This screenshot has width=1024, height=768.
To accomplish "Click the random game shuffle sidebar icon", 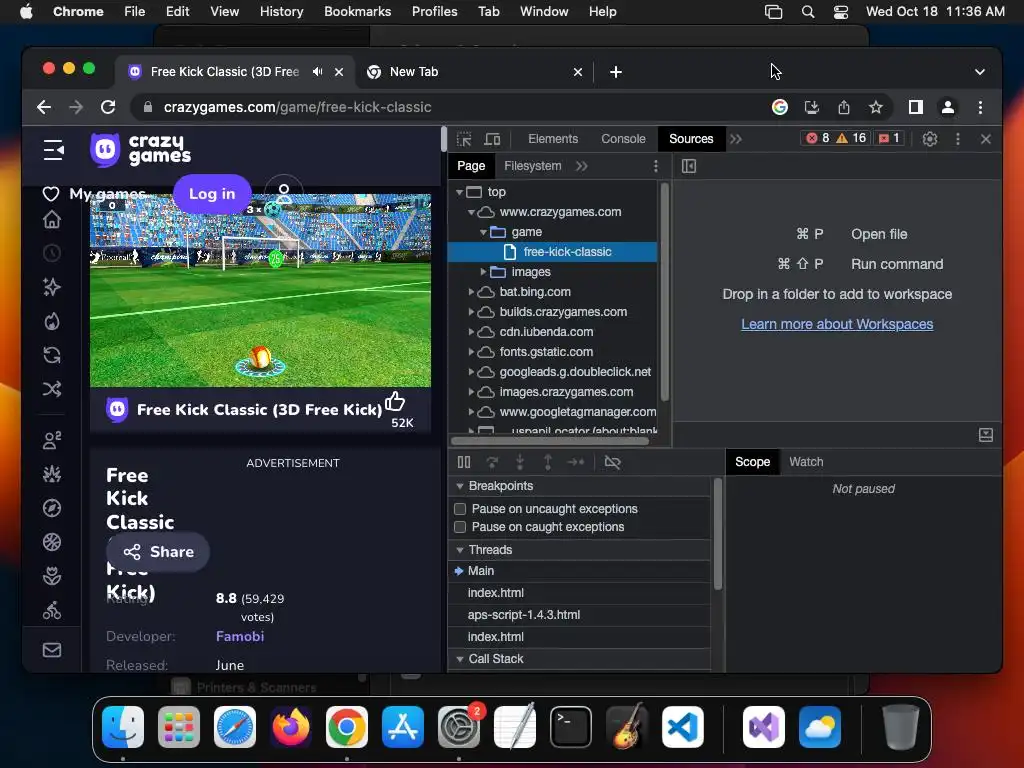I will 52,389.
